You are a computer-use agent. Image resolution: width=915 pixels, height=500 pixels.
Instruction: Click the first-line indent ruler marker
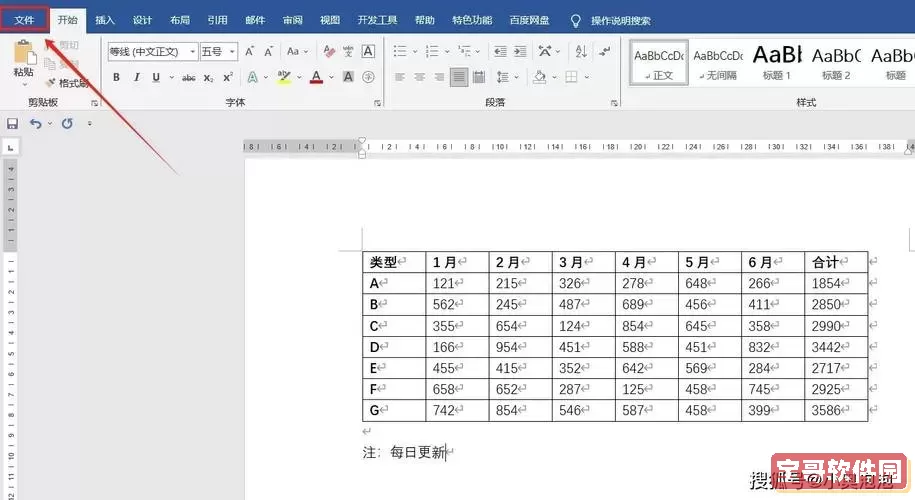[362, 141]
